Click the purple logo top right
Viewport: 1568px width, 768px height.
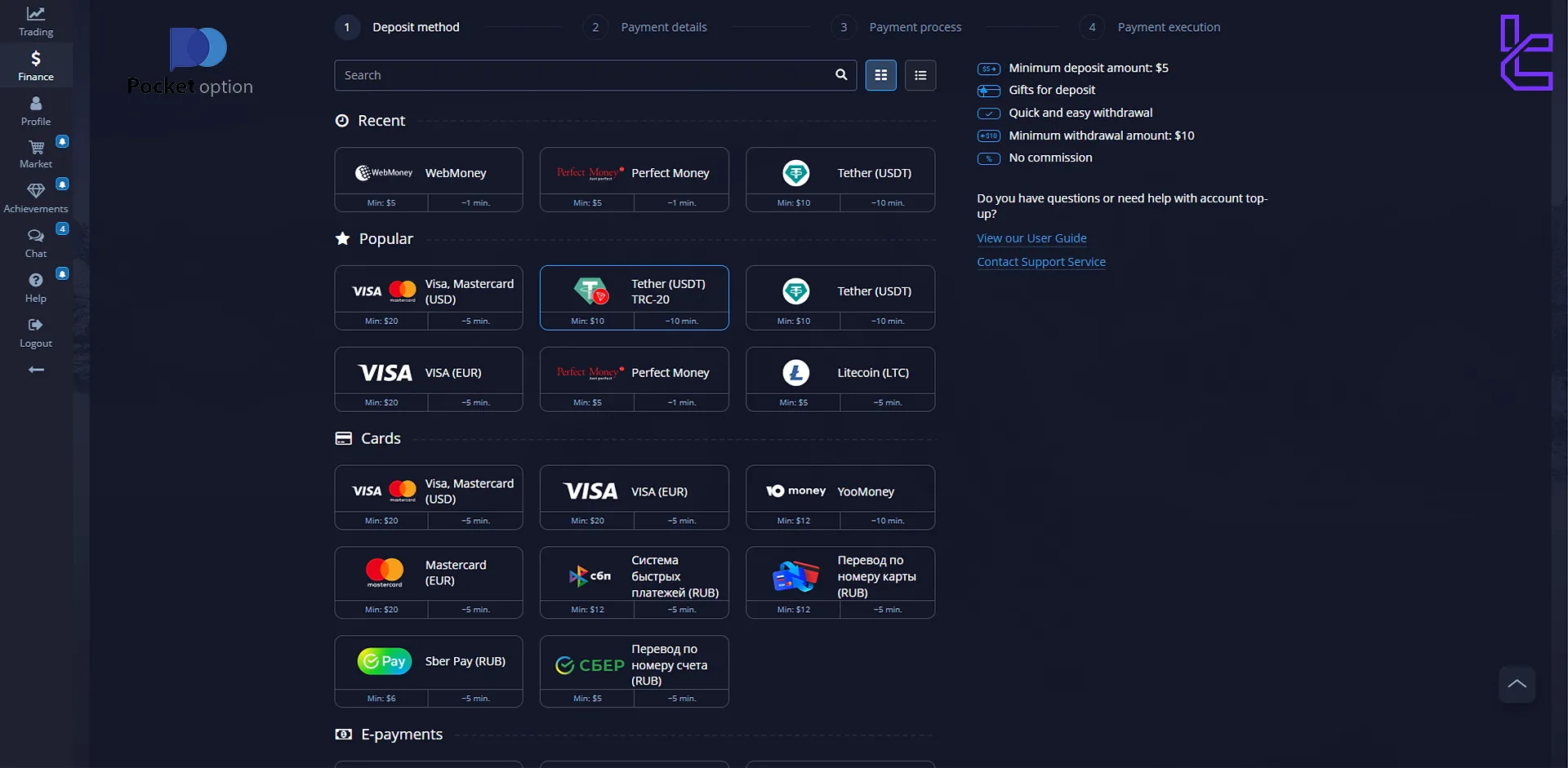[x=1526, y=53]
